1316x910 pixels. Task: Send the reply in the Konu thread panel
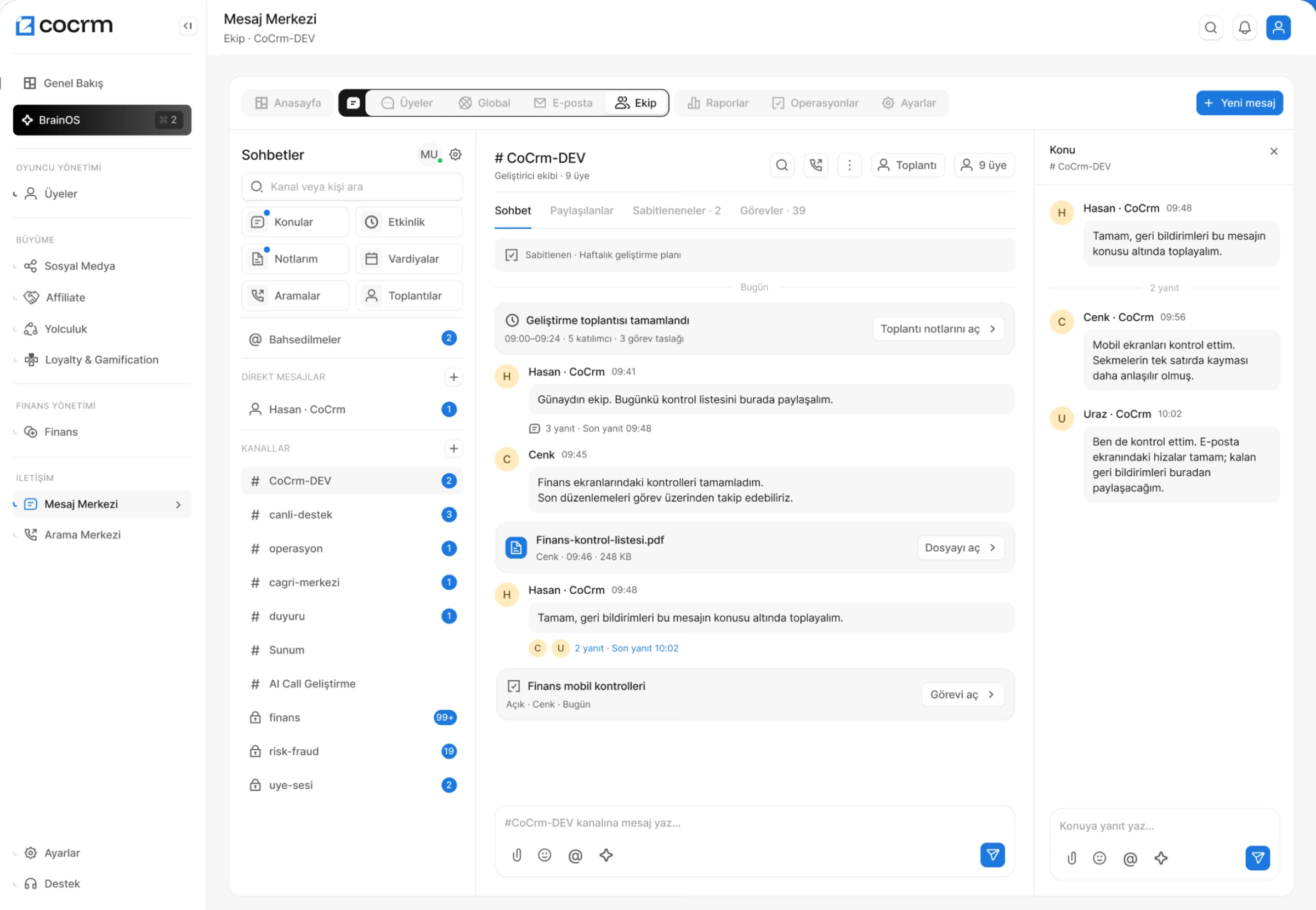click(x=1257, y=857)
